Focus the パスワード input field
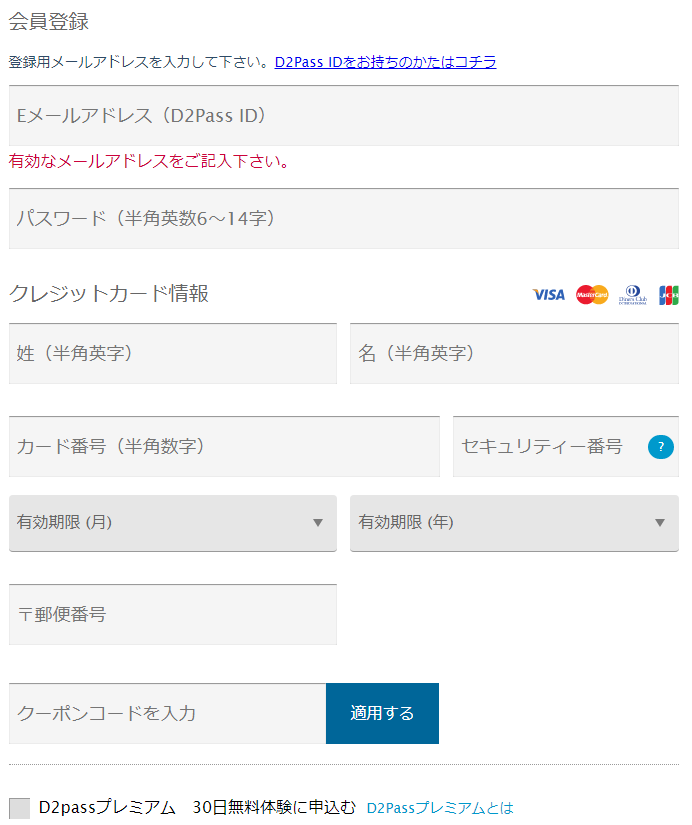 [344, 218]
